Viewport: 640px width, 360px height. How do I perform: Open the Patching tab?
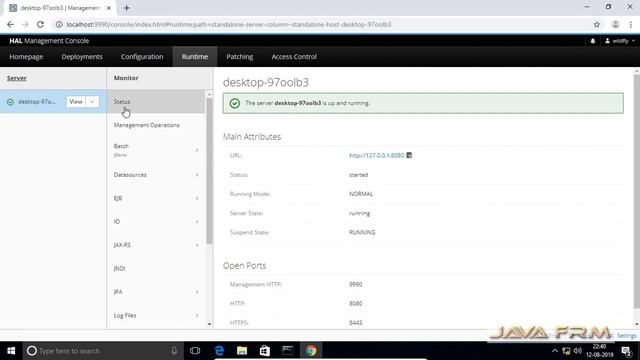tap(240, 57)
